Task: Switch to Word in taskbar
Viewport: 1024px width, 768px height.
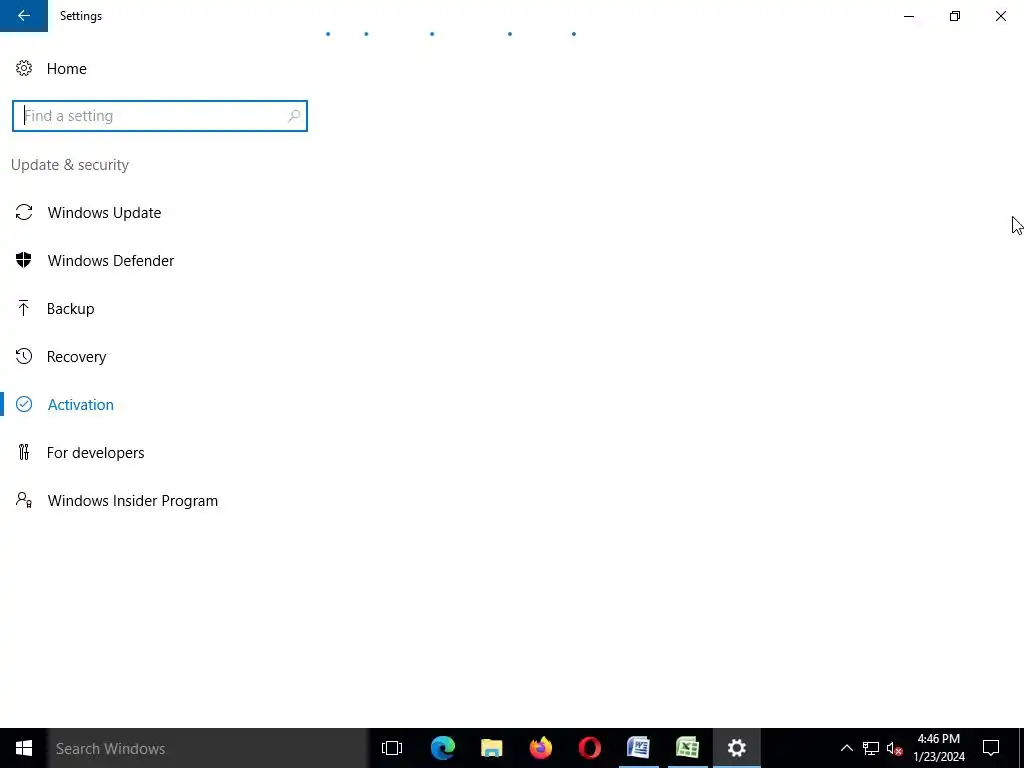Action: (639, 748)
